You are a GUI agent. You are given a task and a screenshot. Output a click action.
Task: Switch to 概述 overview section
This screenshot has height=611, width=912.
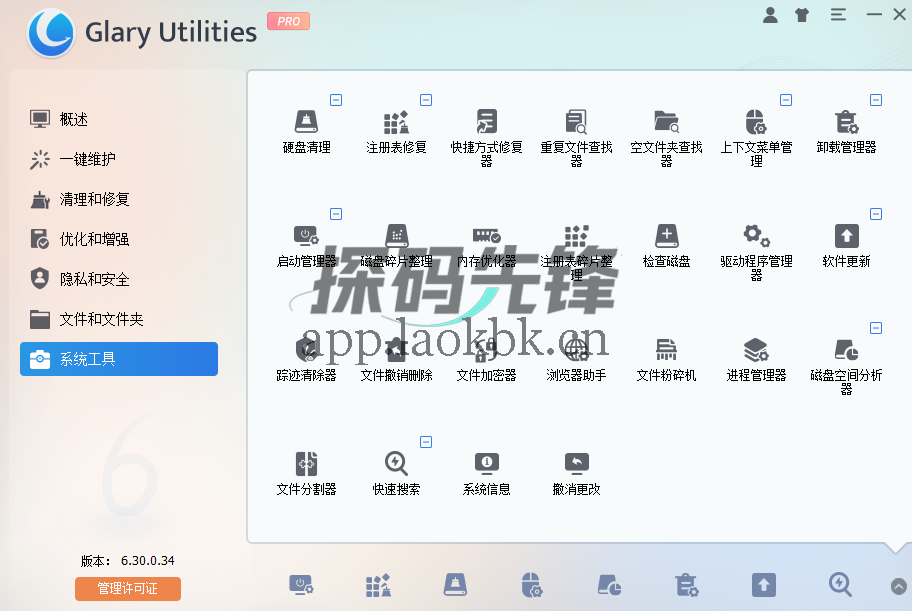pyautogui.click(x=119, y=119)
